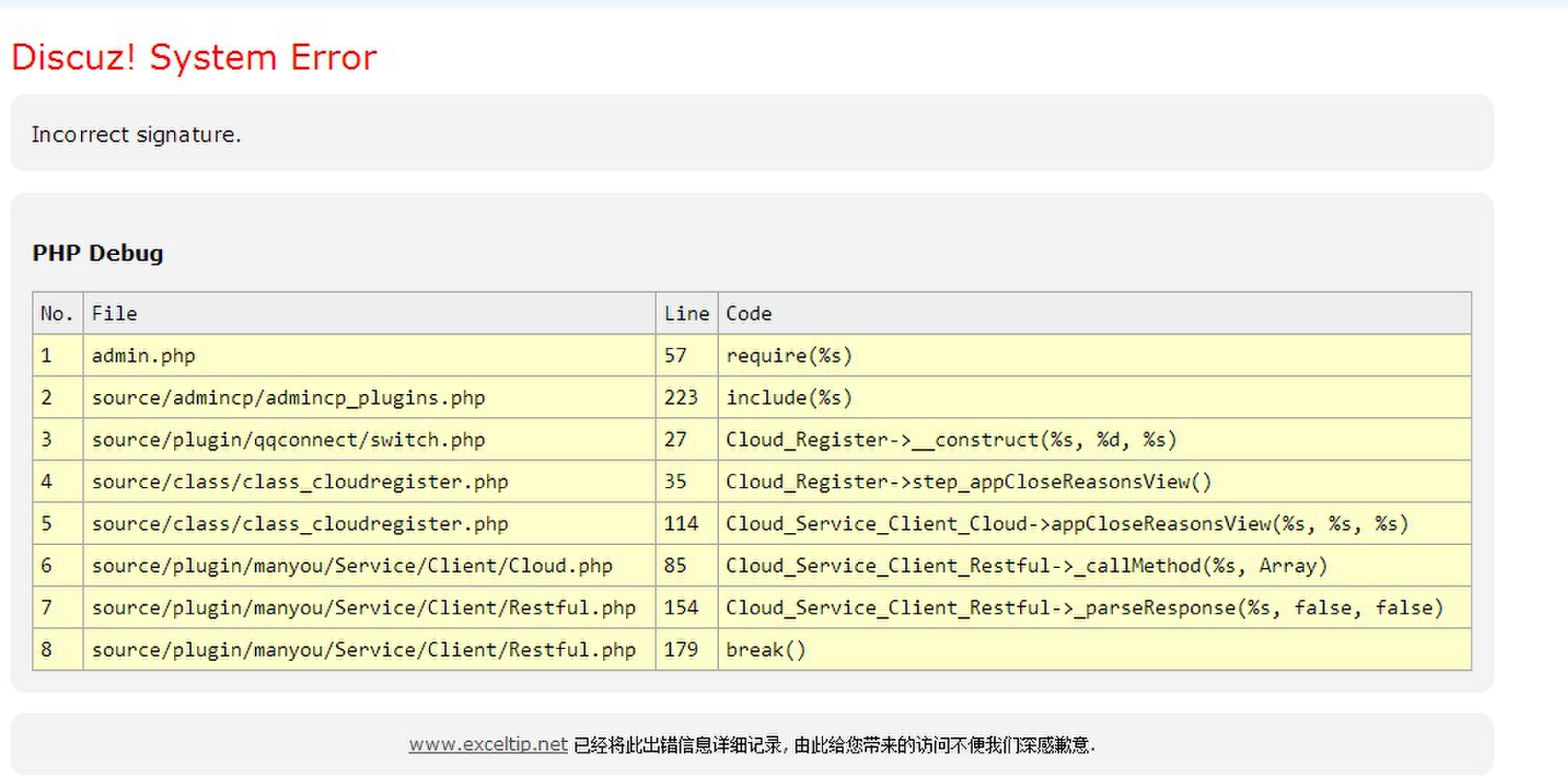Click line number 85 cell
Image resolution: width=1568 pixels, height=781 pixels.
click(687, 565)
